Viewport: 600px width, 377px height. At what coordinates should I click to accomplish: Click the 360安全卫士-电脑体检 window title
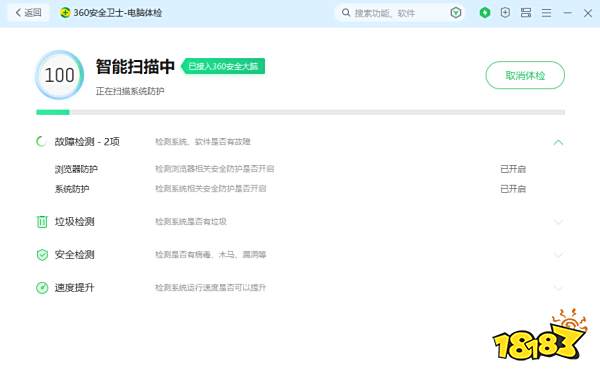(x=117, y=13)
